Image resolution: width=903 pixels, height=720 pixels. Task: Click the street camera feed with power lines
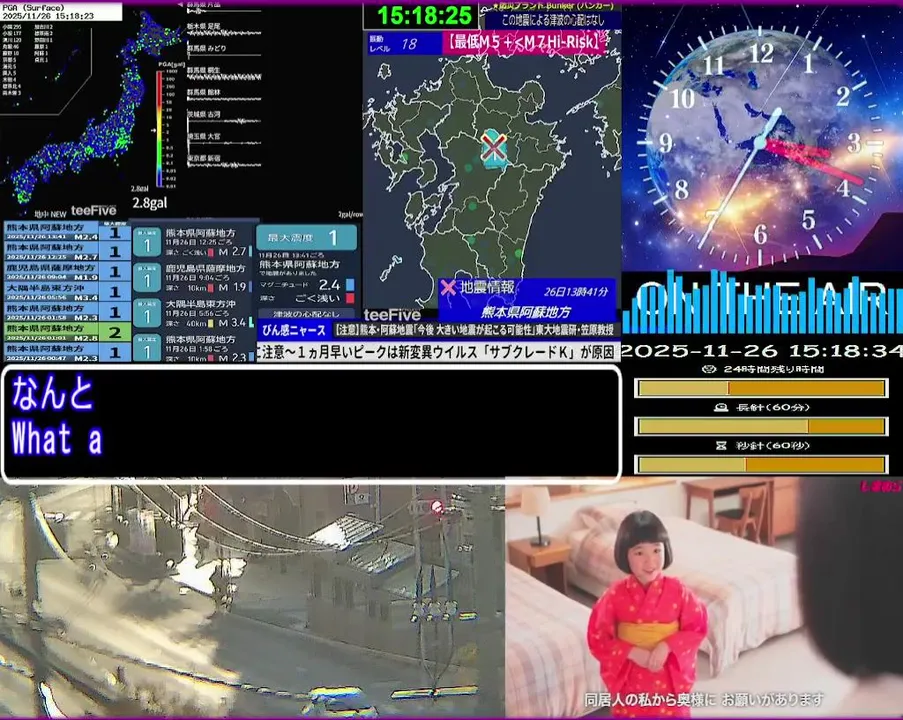[252, 601]
